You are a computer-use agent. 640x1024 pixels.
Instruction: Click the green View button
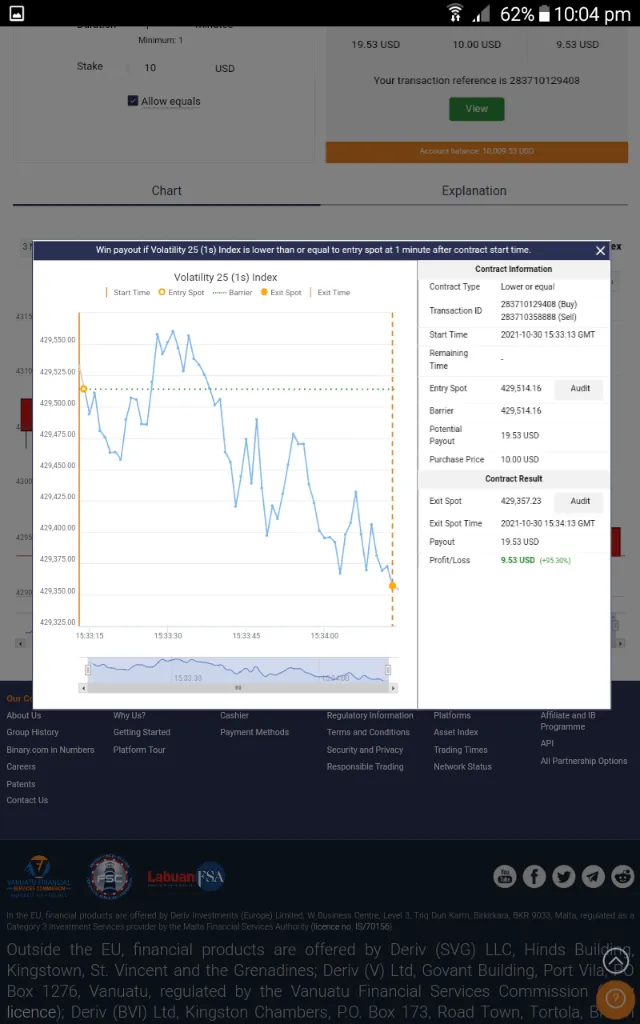click(477, 109)
